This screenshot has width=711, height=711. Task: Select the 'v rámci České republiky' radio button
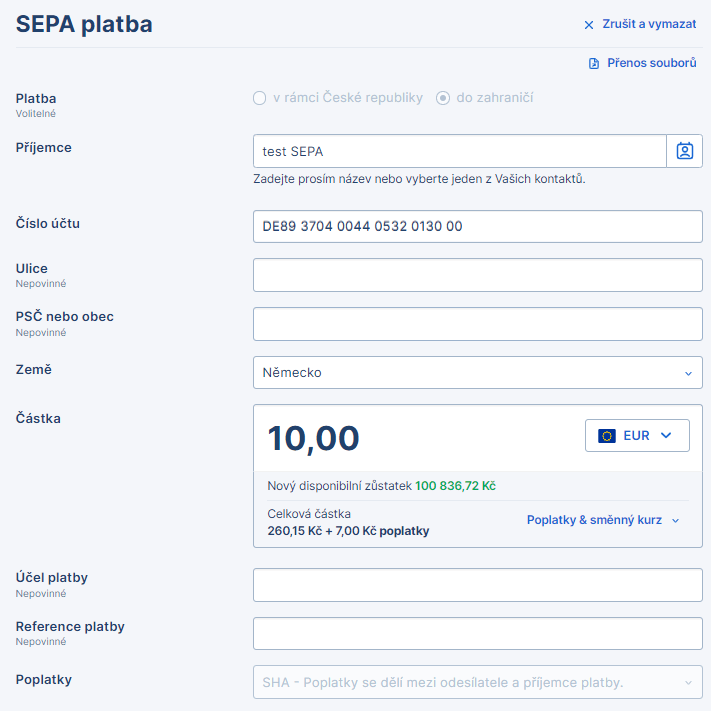tap(260, 98)
